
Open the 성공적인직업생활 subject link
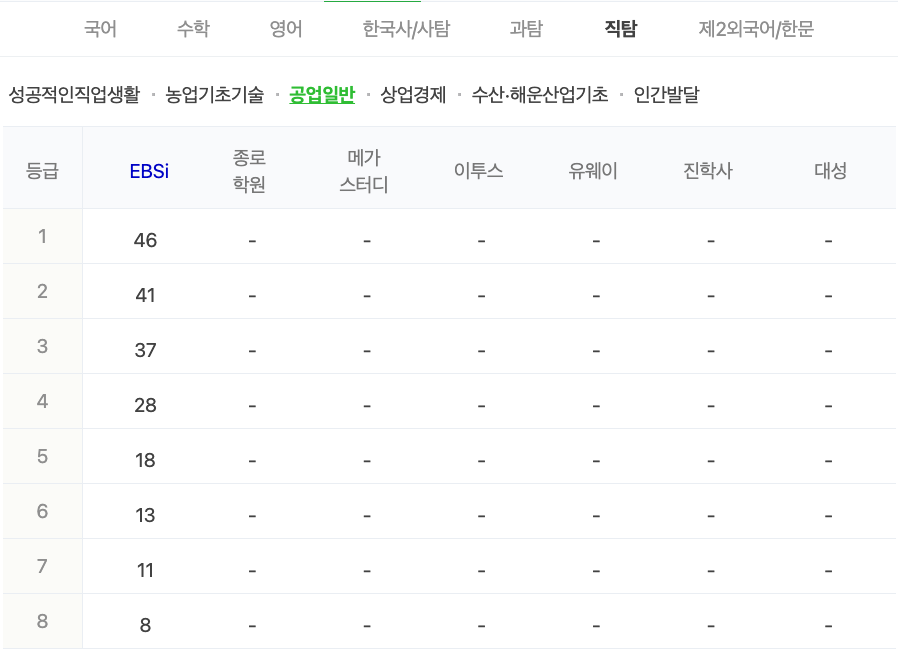[x=70, y=95]
